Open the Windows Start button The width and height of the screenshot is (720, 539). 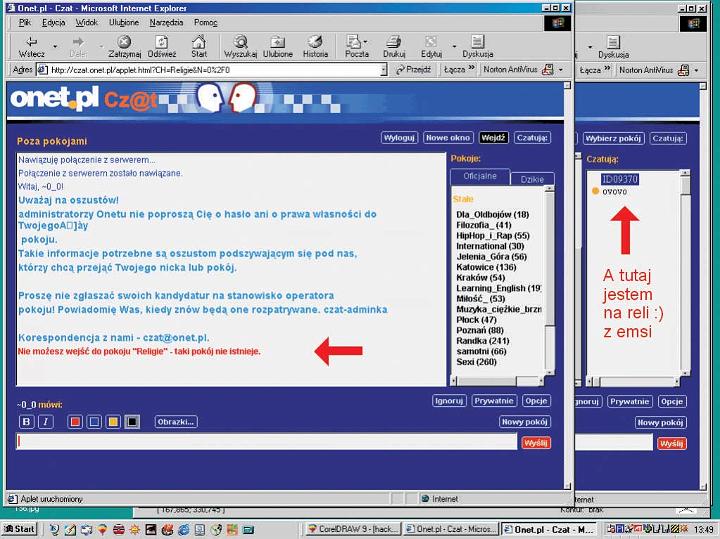[x=19, y=529]
